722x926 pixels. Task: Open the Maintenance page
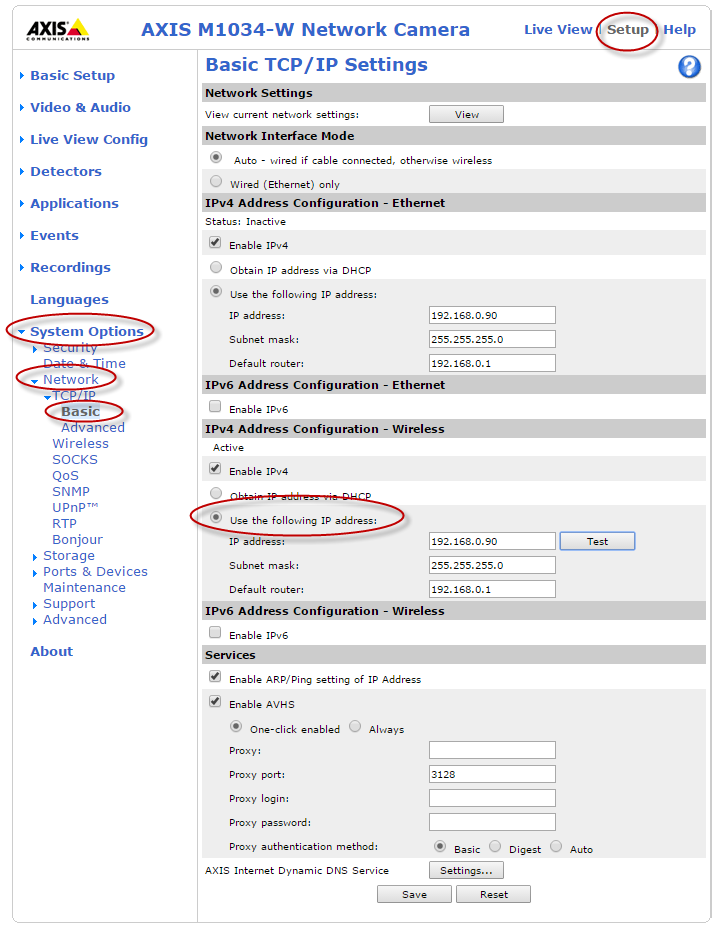click(84, 588)
